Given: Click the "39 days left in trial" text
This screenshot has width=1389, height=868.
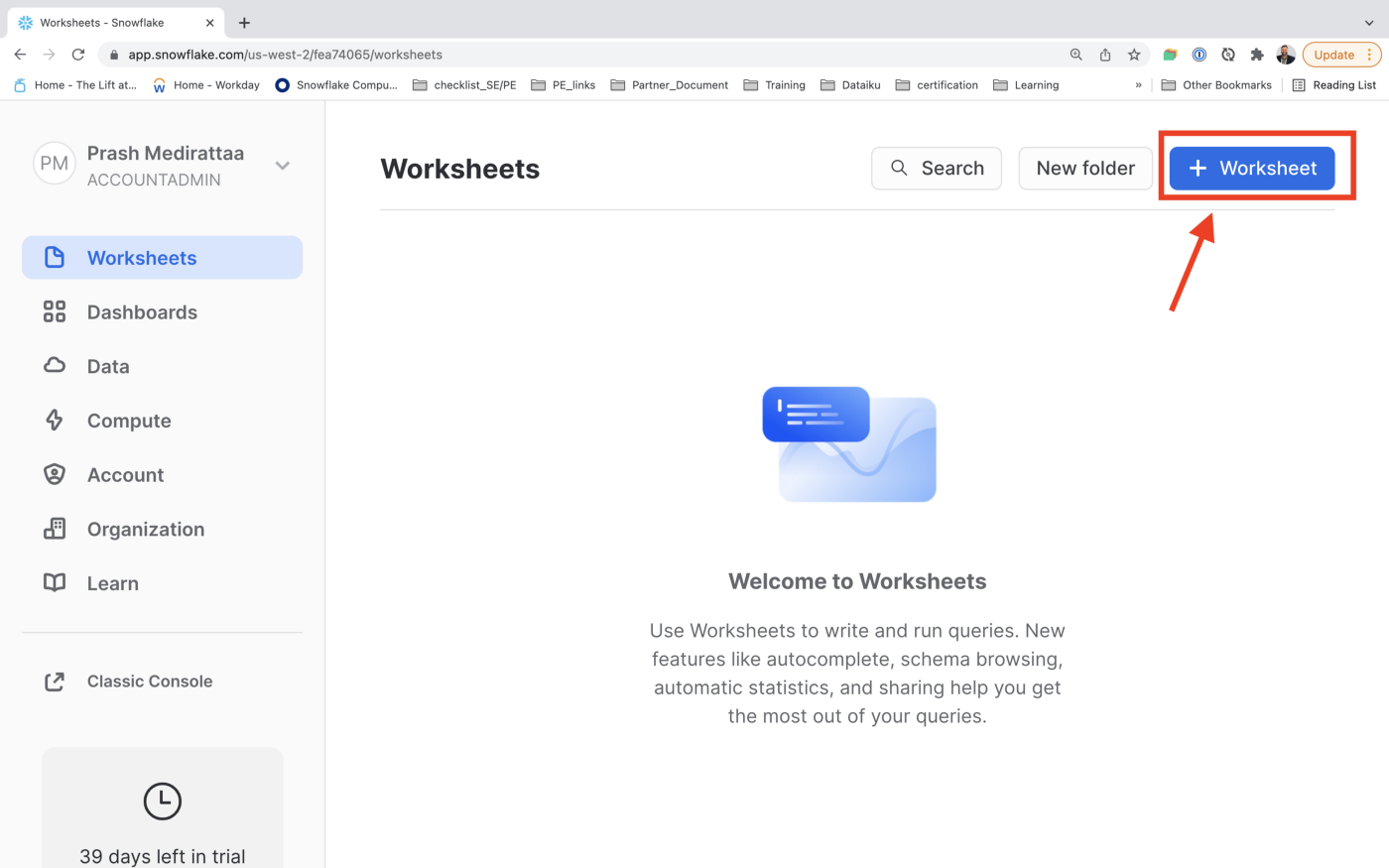Looking at the screenshot, I should 163,856.
